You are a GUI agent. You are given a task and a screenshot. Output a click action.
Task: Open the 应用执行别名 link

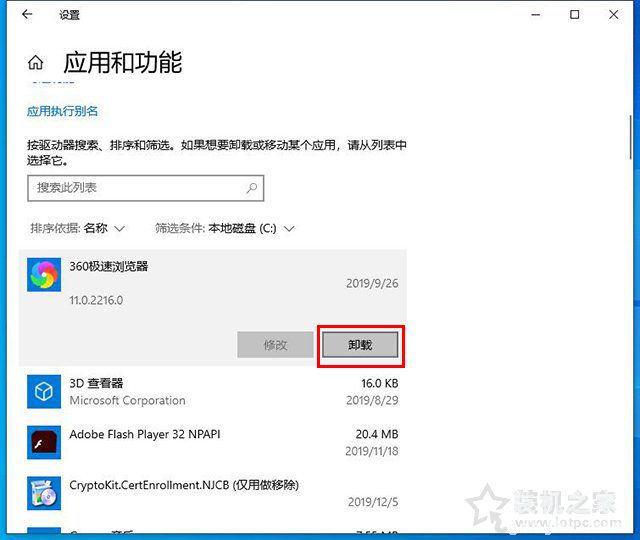tap(62, 111)
